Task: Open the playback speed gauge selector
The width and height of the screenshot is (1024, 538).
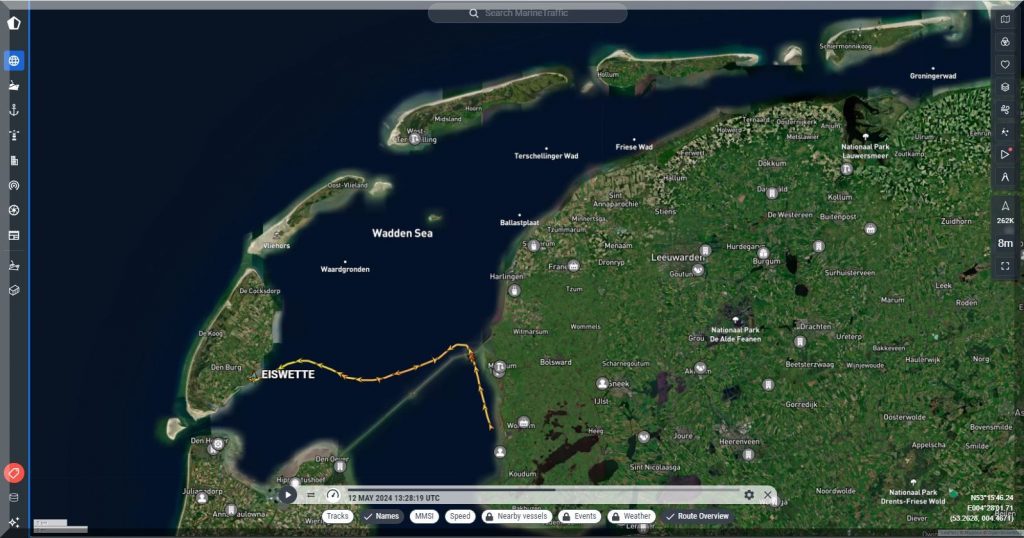Action: 333,495
